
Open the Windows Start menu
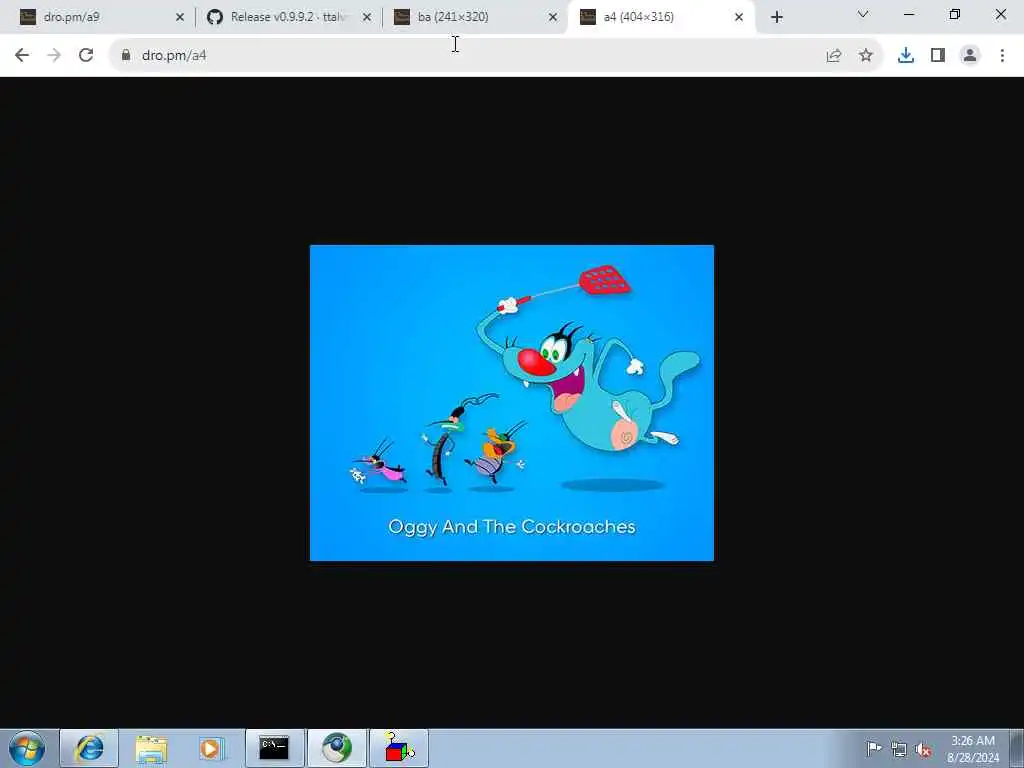point(27,748)
